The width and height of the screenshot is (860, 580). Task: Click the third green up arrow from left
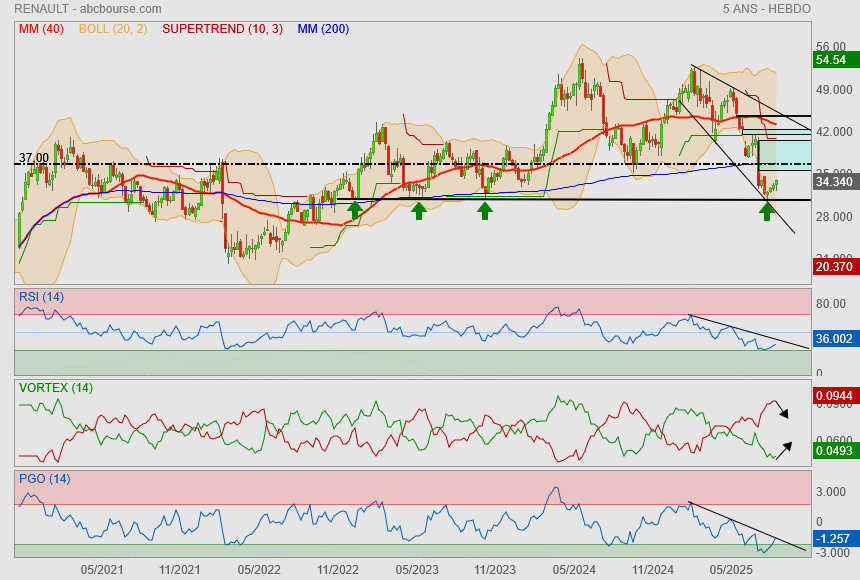click(x=485, y=210)
